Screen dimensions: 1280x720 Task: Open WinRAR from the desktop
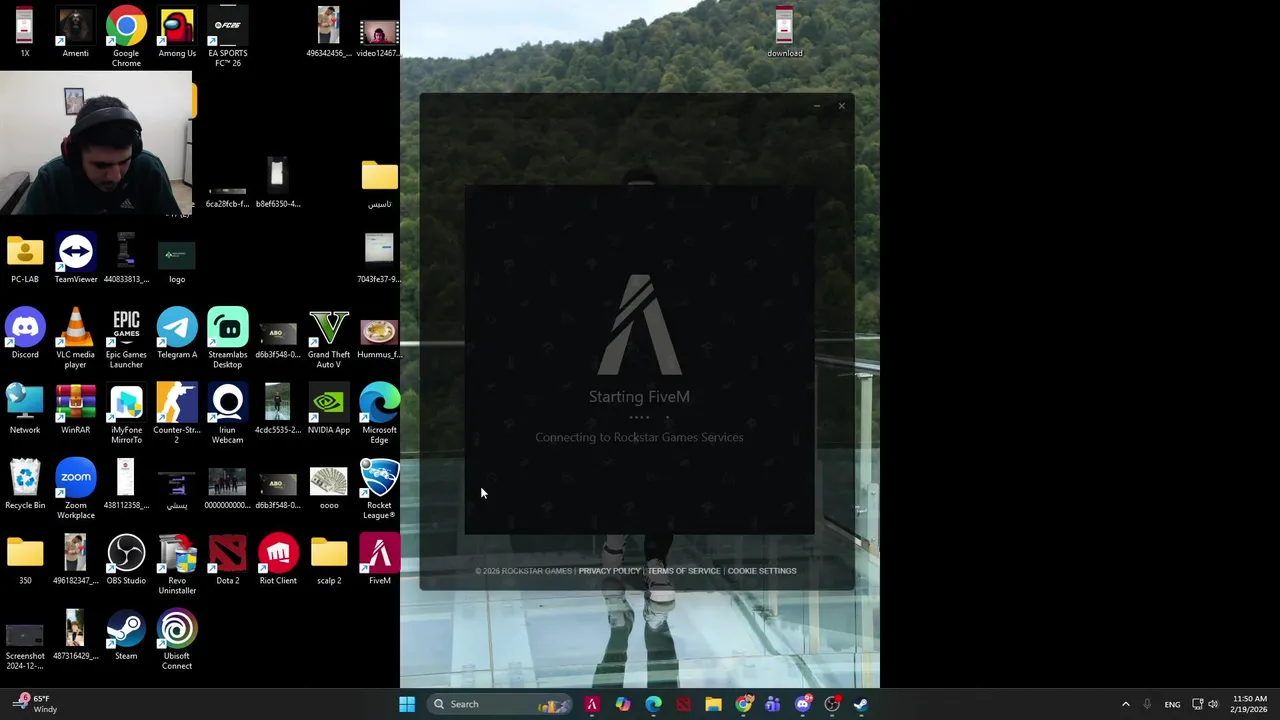(x=76, y=409)
